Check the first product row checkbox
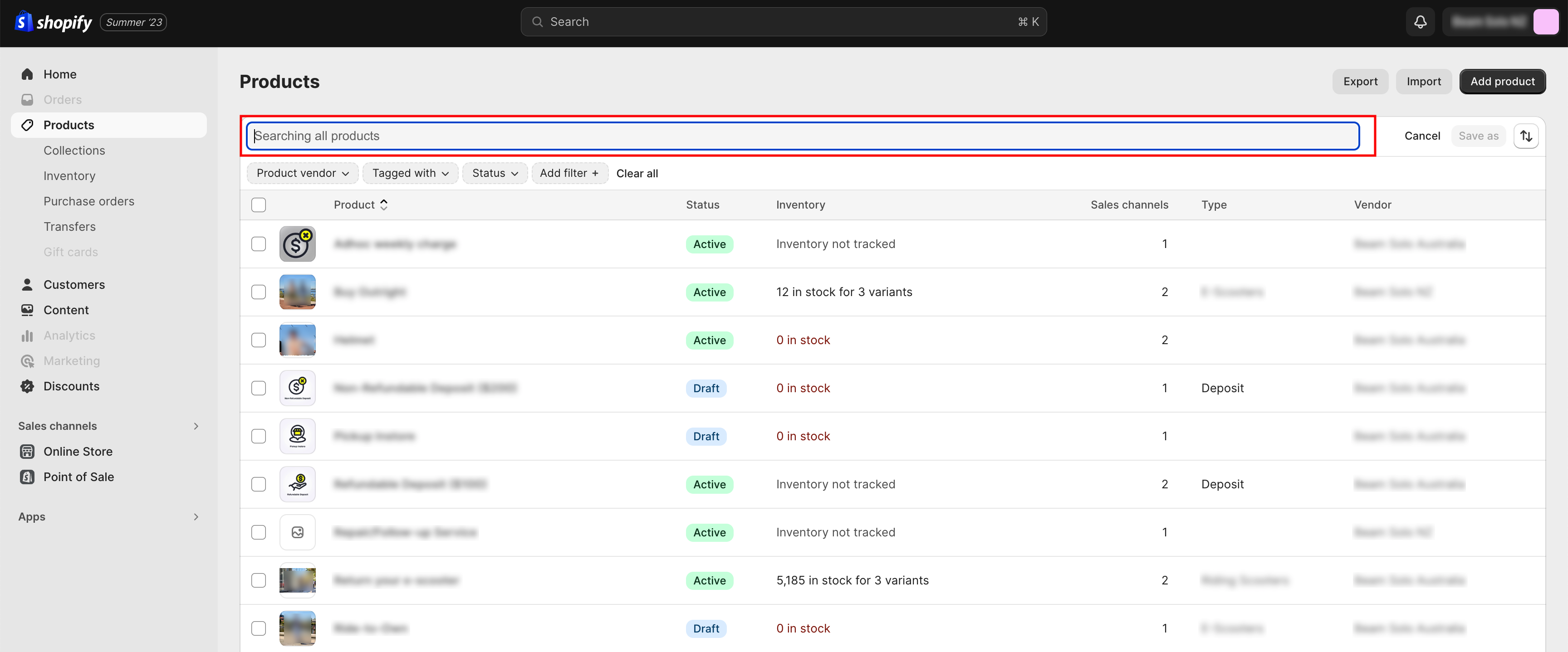 coord(259,244)
